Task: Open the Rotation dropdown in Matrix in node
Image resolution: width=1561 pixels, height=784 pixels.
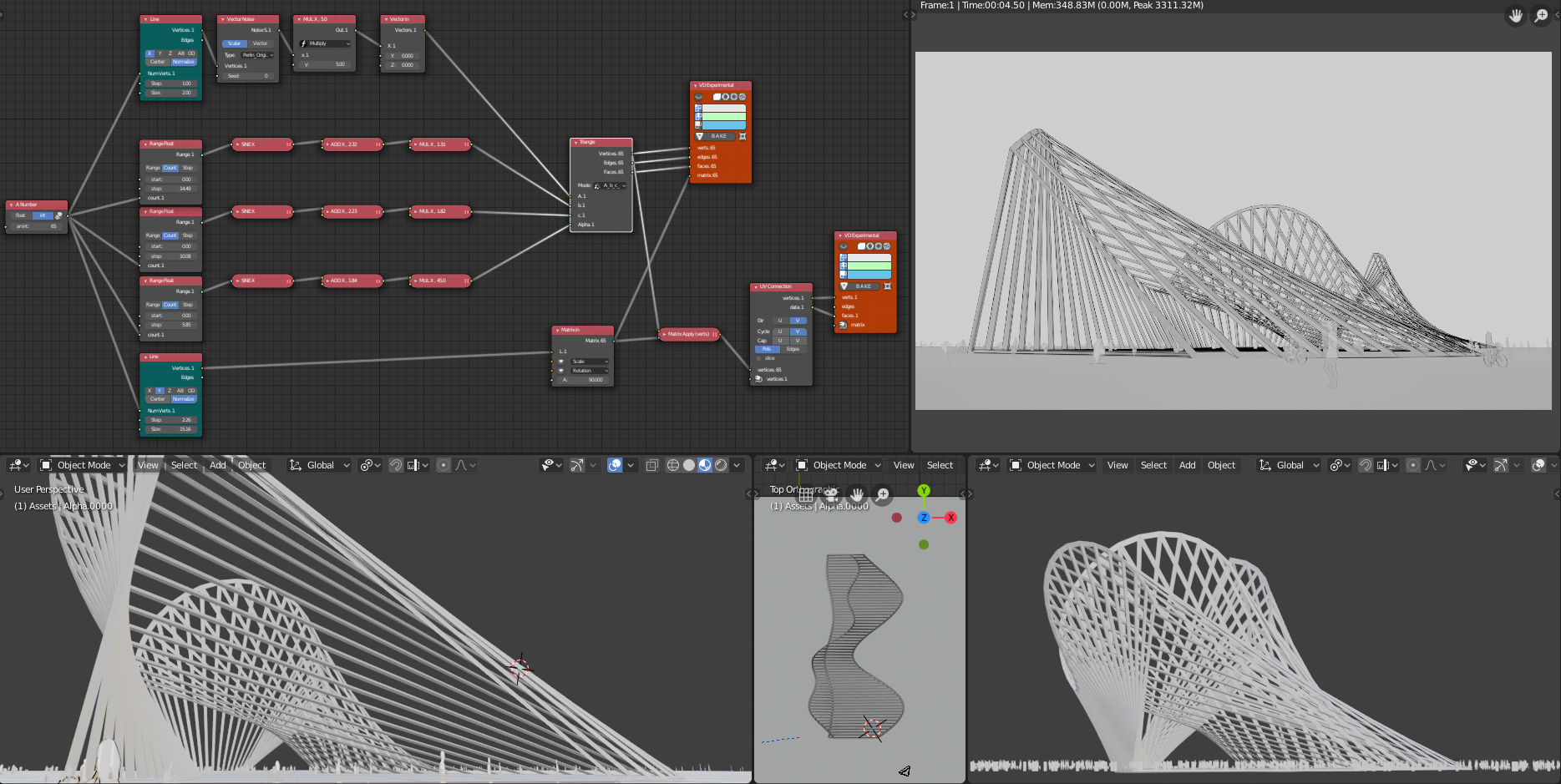Action: tap(590, 371)
